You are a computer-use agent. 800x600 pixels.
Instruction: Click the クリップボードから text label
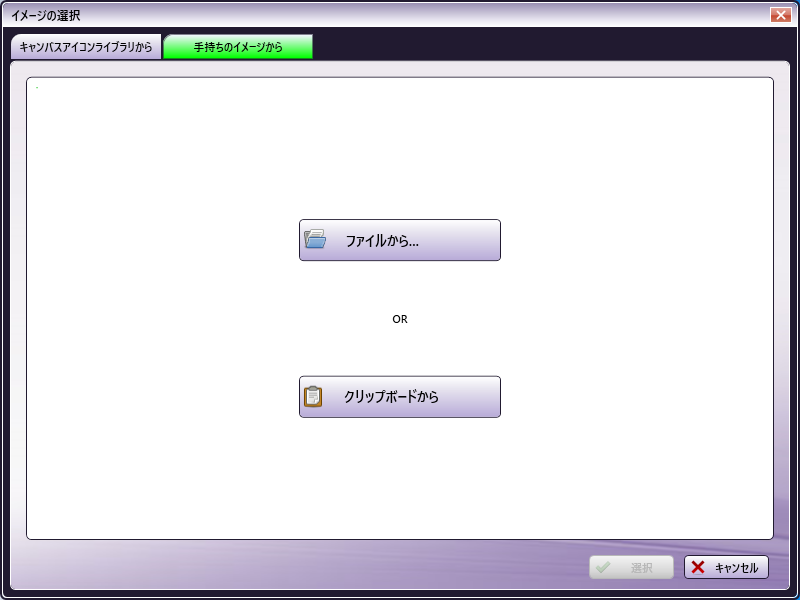pyautogui.click(x=391, y=397)
